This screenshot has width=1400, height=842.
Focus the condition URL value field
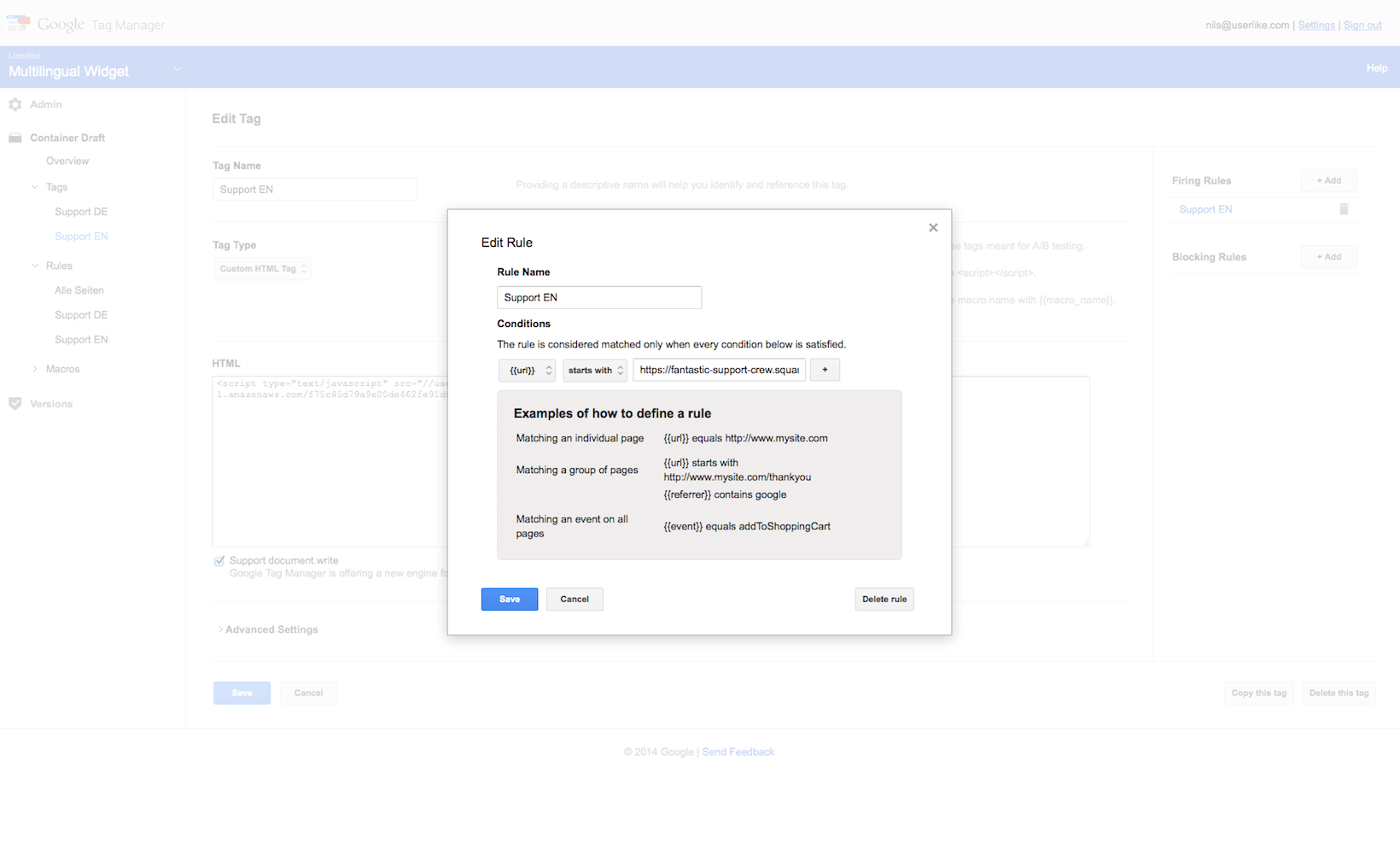[x=720, y=370]
